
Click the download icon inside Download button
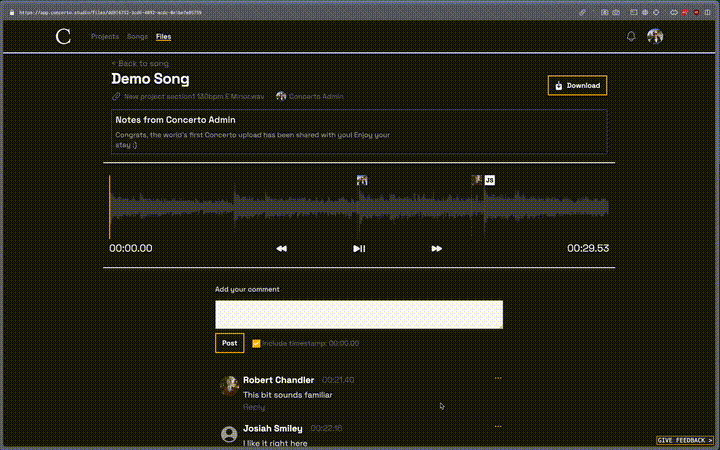point(558,86)
